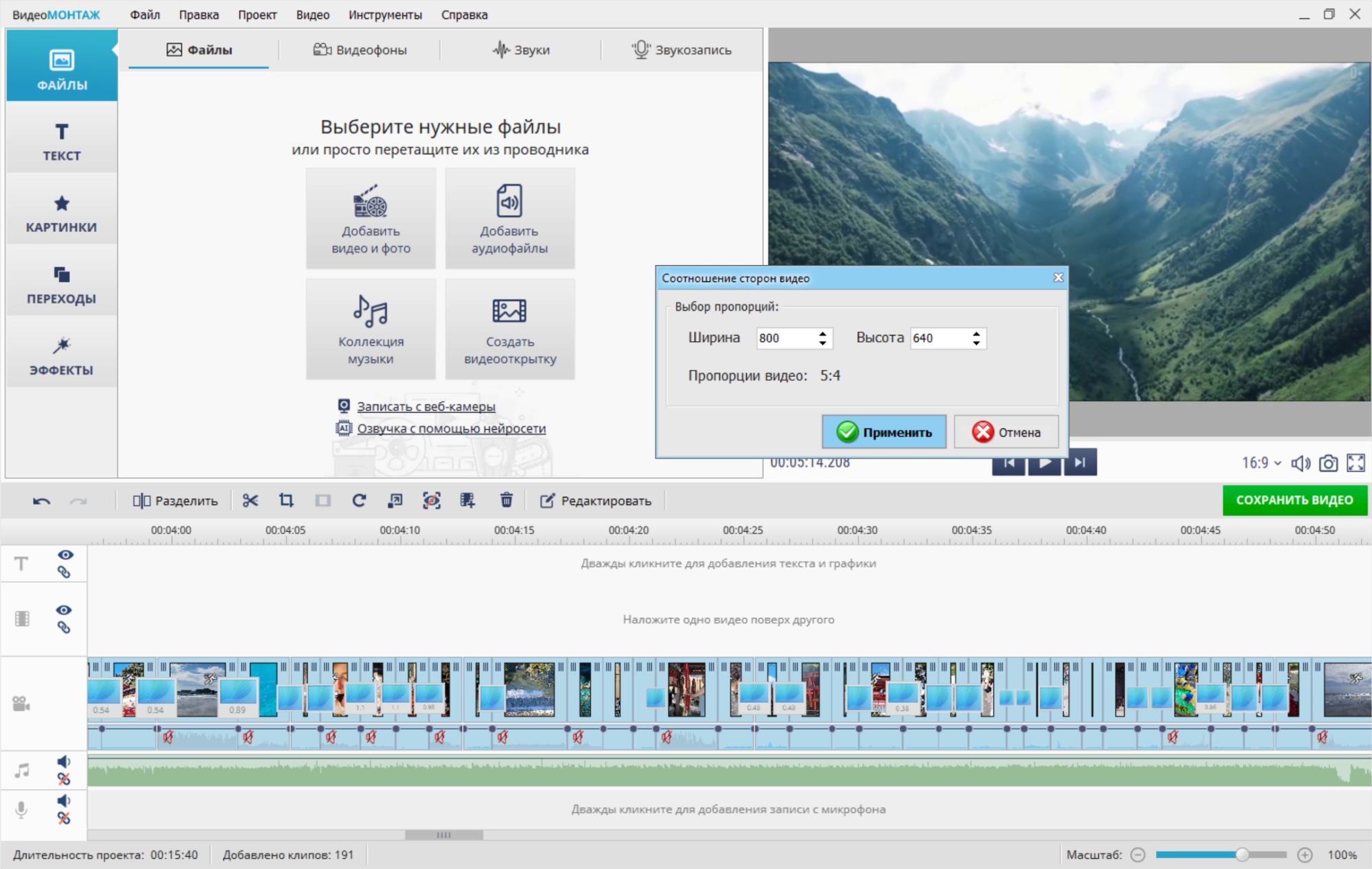The width and height of the screenshot is (1372, 869).
Task: Switch to the Видеофоны tab
Action: pos(360,49)
